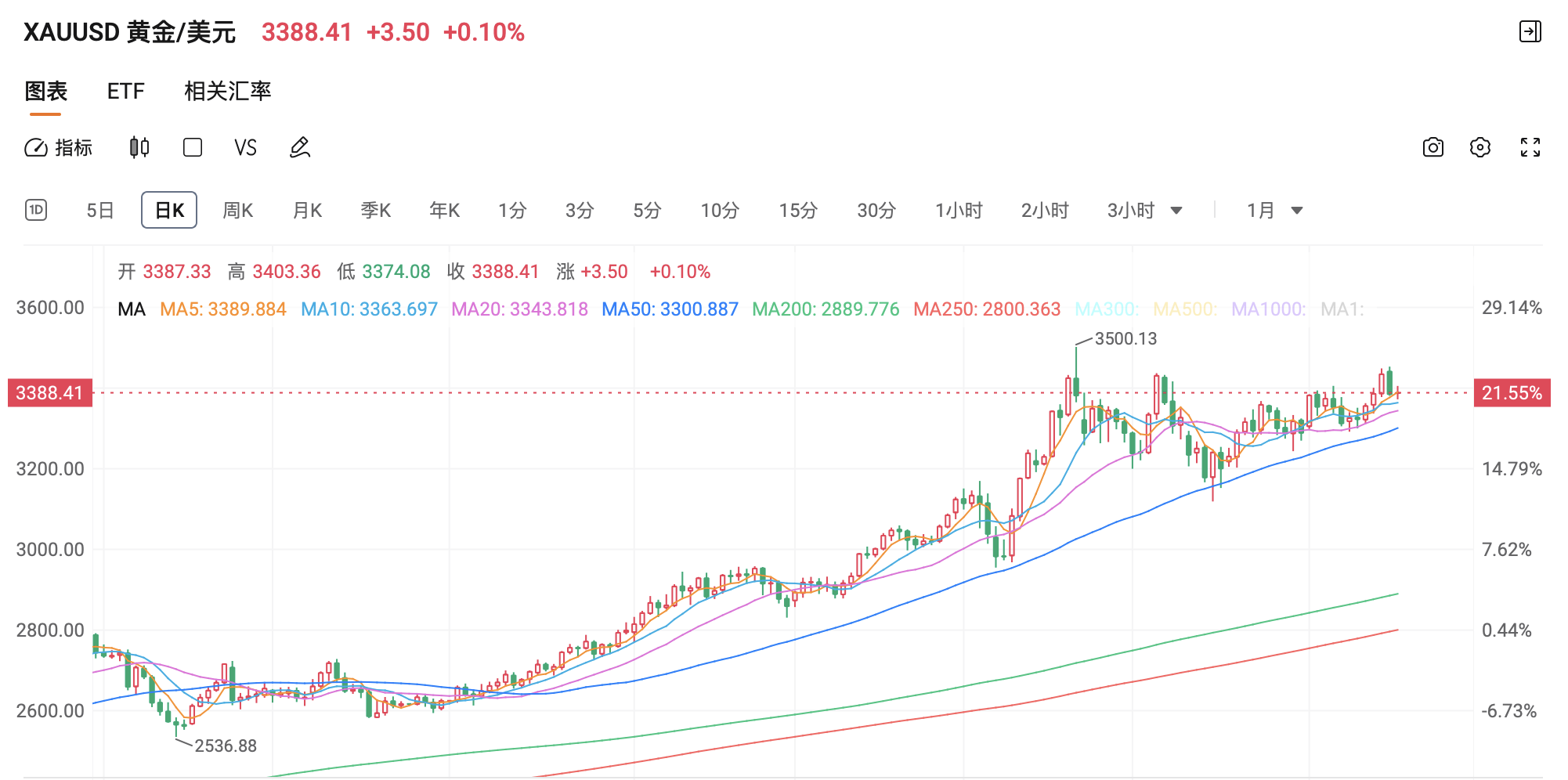Click the red 3388.41 current price tag

tap(49, 392)
